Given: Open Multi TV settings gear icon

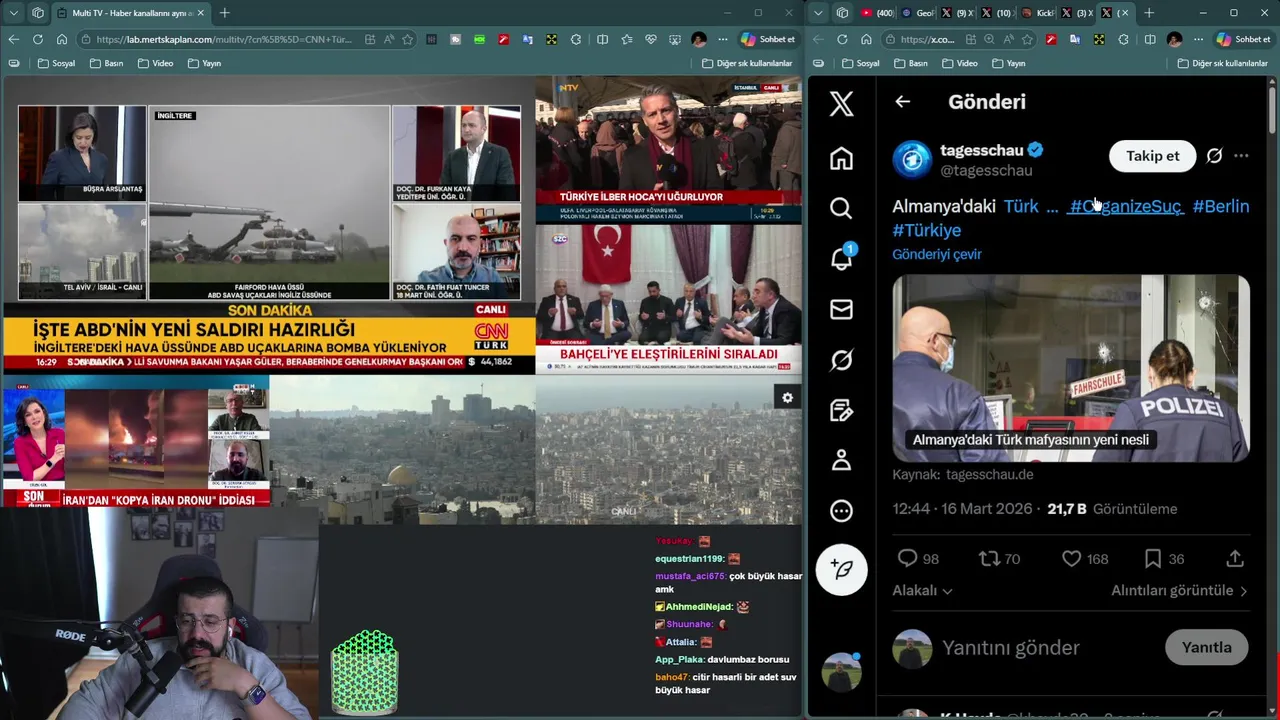Looking at the screenshot, I should [787, 398].
